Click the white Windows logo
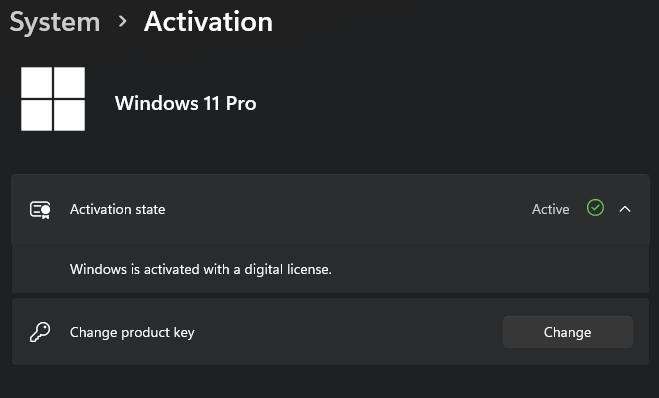The image size is (659, 398). click(53, 99)
